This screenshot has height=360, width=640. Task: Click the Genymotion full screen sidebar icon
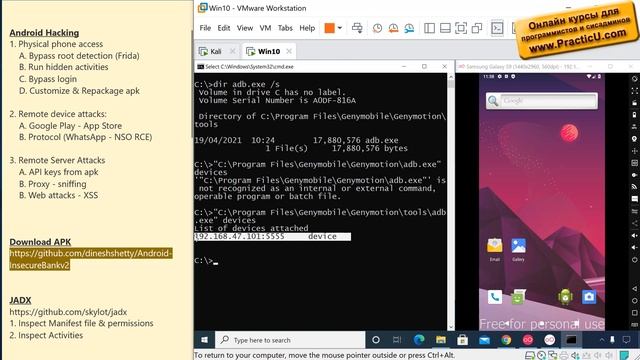pos(634,91)
